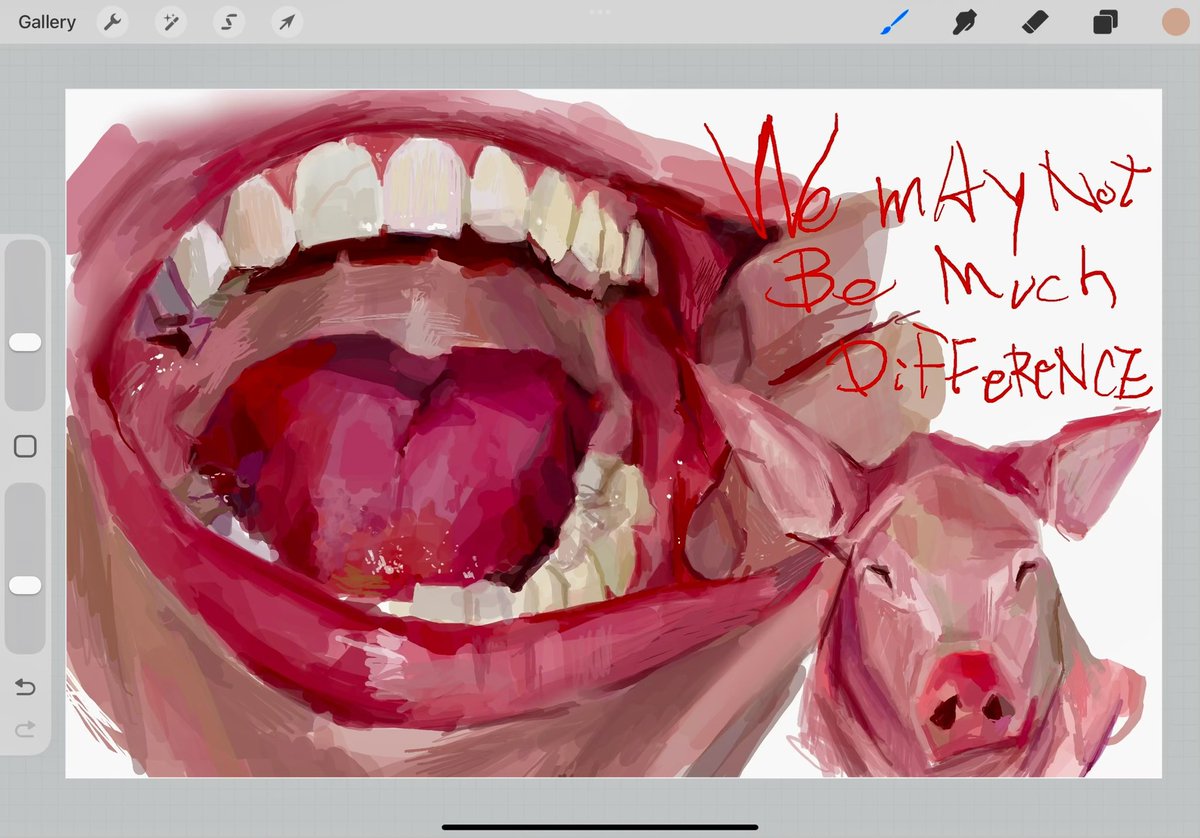Activate the Transform arrow tool

[286, 22]
